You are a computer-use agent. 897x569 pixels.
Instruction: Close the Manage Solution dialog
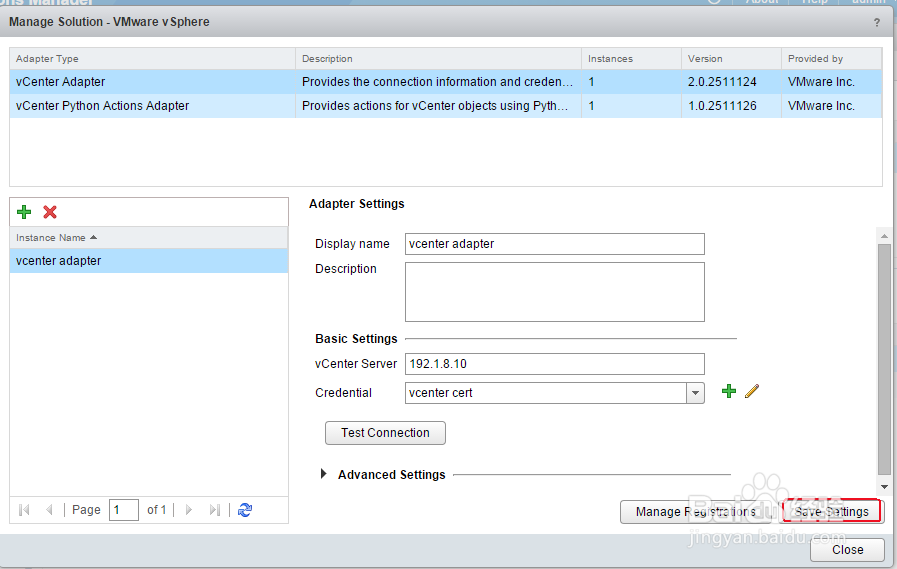tap(847, 550)
